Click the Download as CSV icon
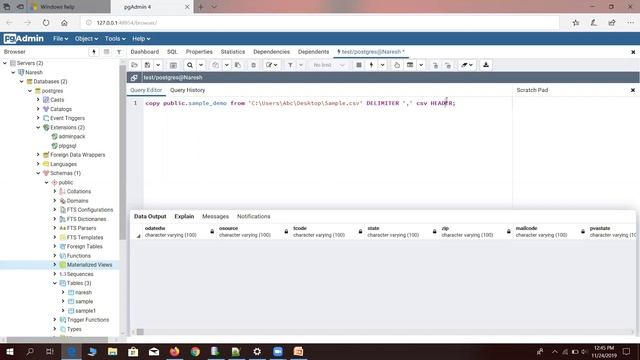 pyautogui.click(x=486, y=65)
